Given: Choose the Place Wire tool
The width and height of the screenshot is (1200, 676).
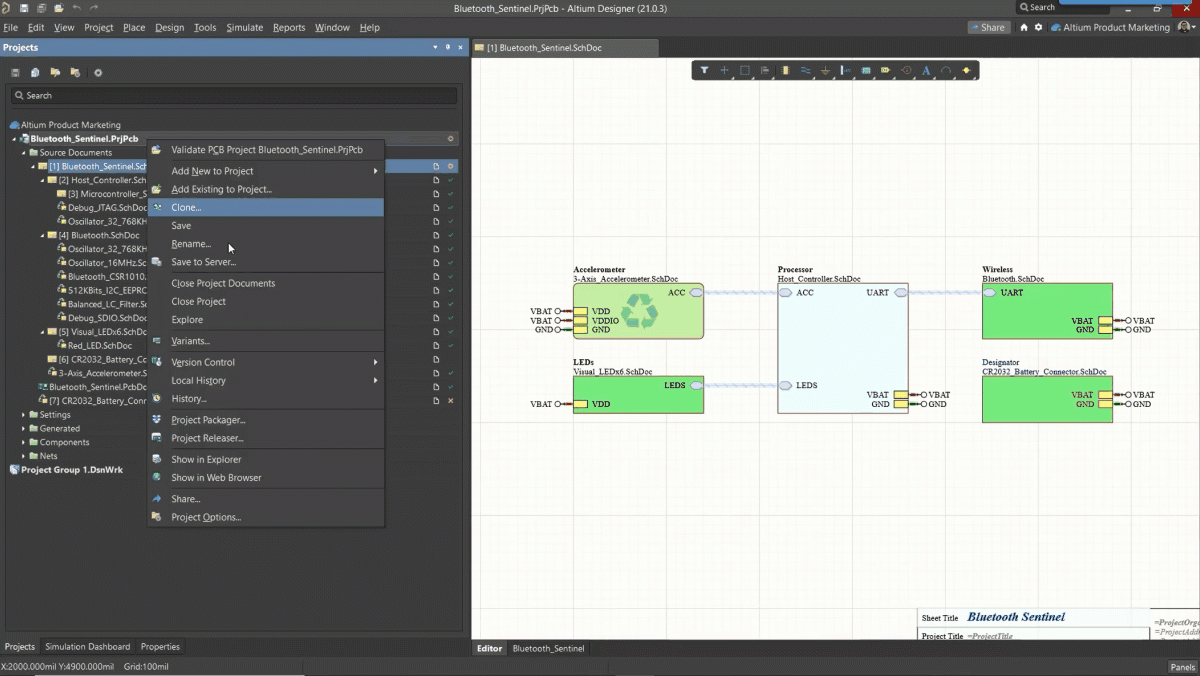Looking at the screenshot, I should click(805, 70).
